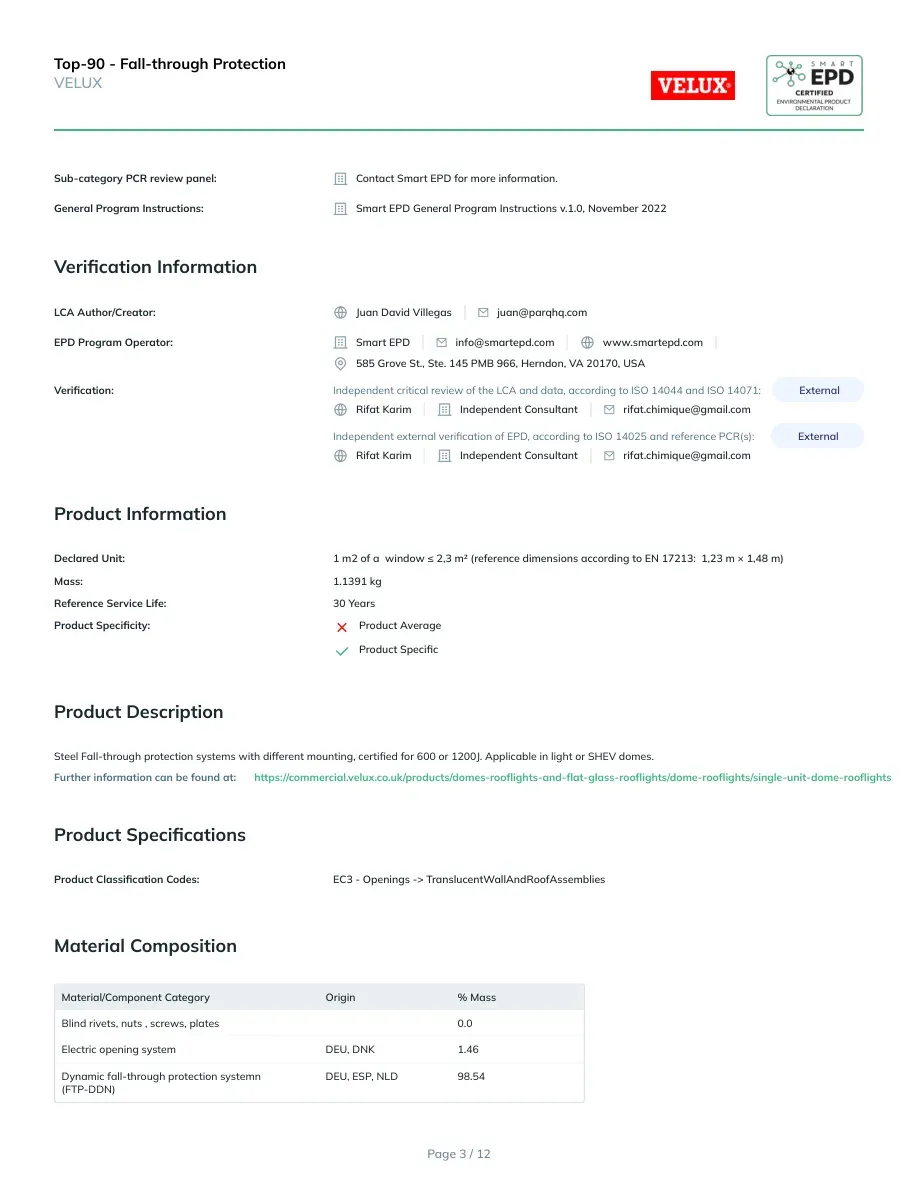
Task: Click the red VELUX logo
Action: (x=692, y=86)
